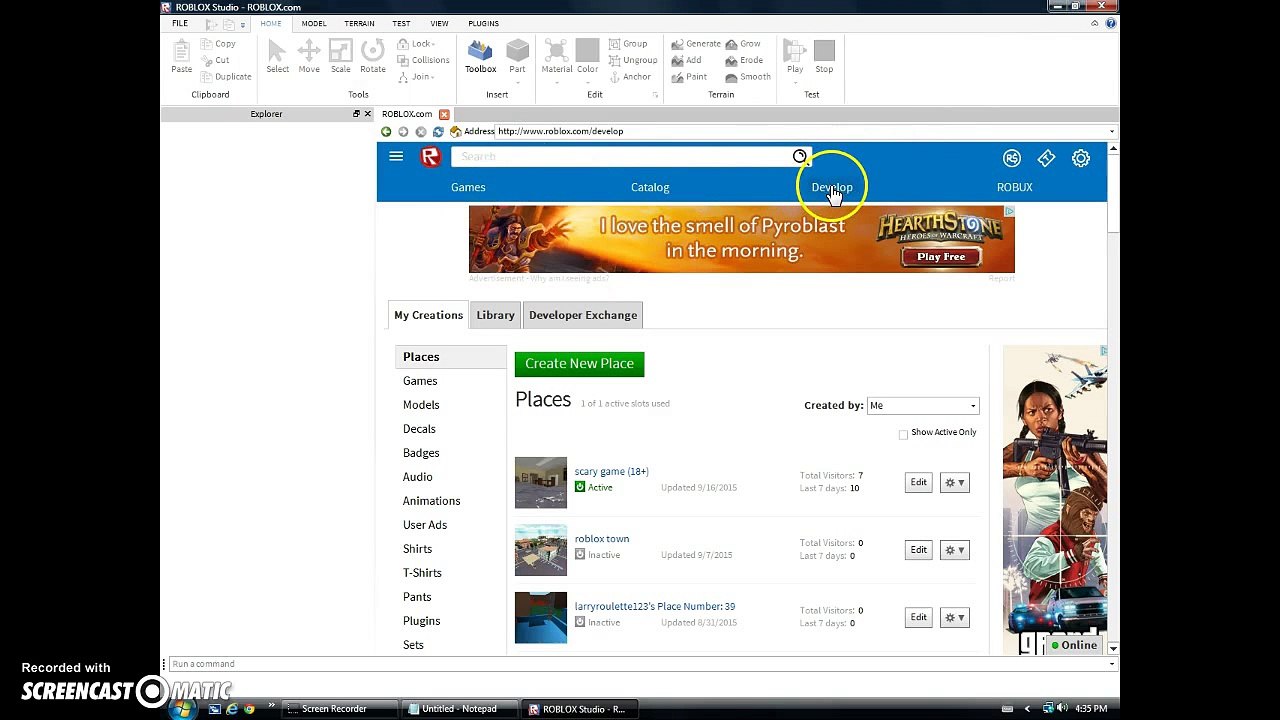Open the roblox town place link

point(602,538)
